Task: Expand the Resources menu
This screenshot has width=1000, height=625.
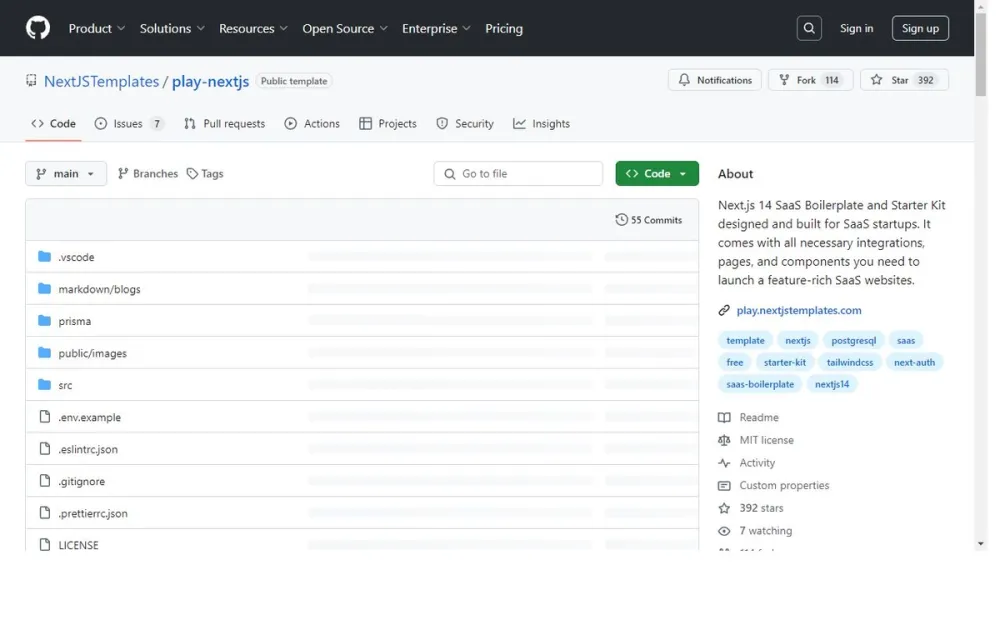Action: 253,28
